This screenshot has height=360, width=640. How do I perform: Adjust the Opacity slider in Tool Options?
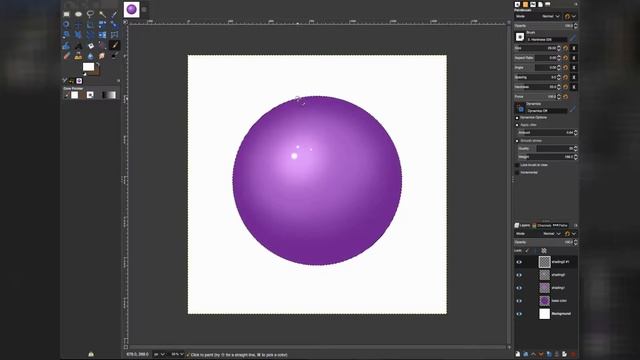[545, 25]
